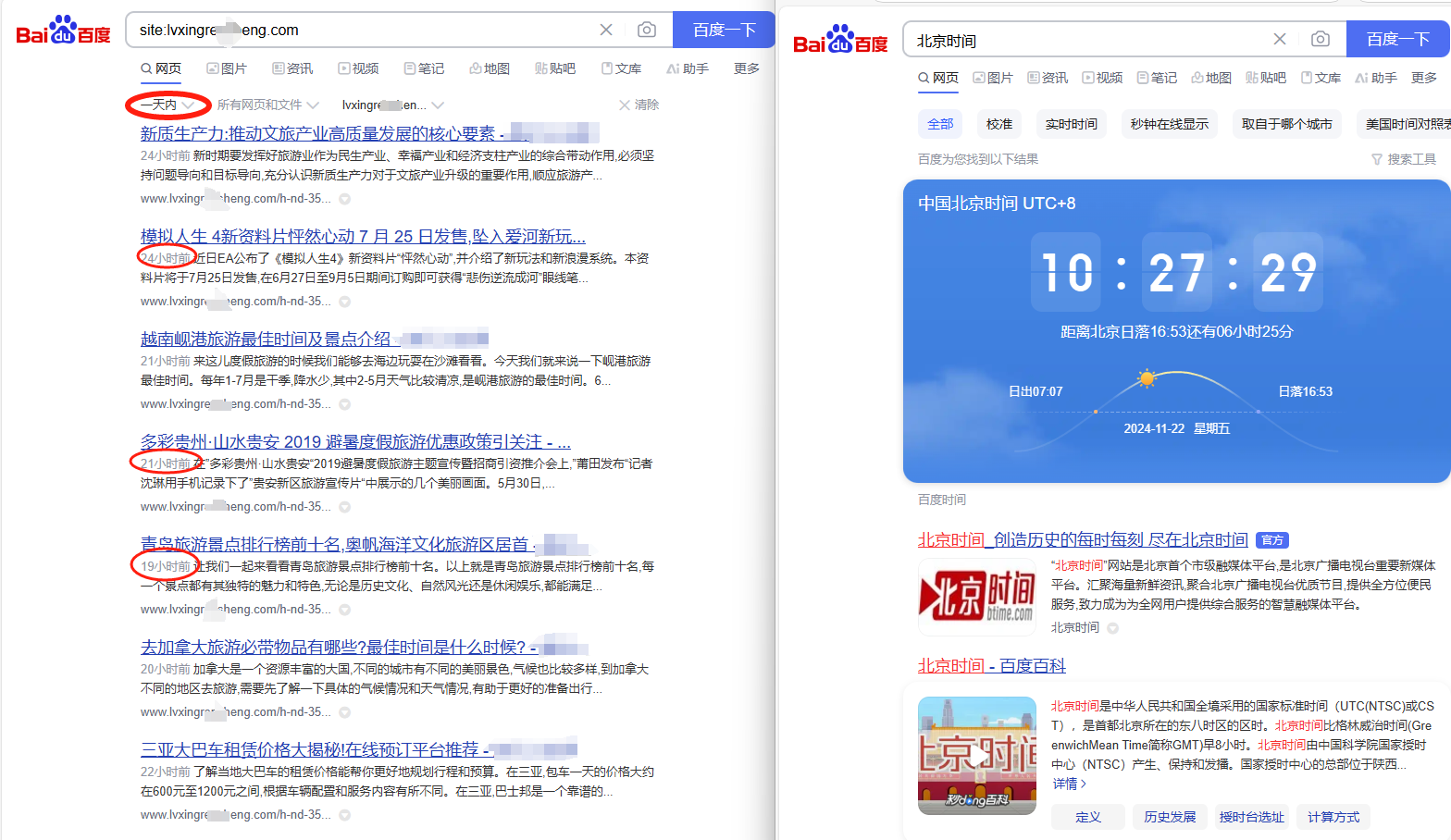Select 图片 tab in left window
Image resolution: width=1451 pixels, height=840 pixels.
point(227,68)
